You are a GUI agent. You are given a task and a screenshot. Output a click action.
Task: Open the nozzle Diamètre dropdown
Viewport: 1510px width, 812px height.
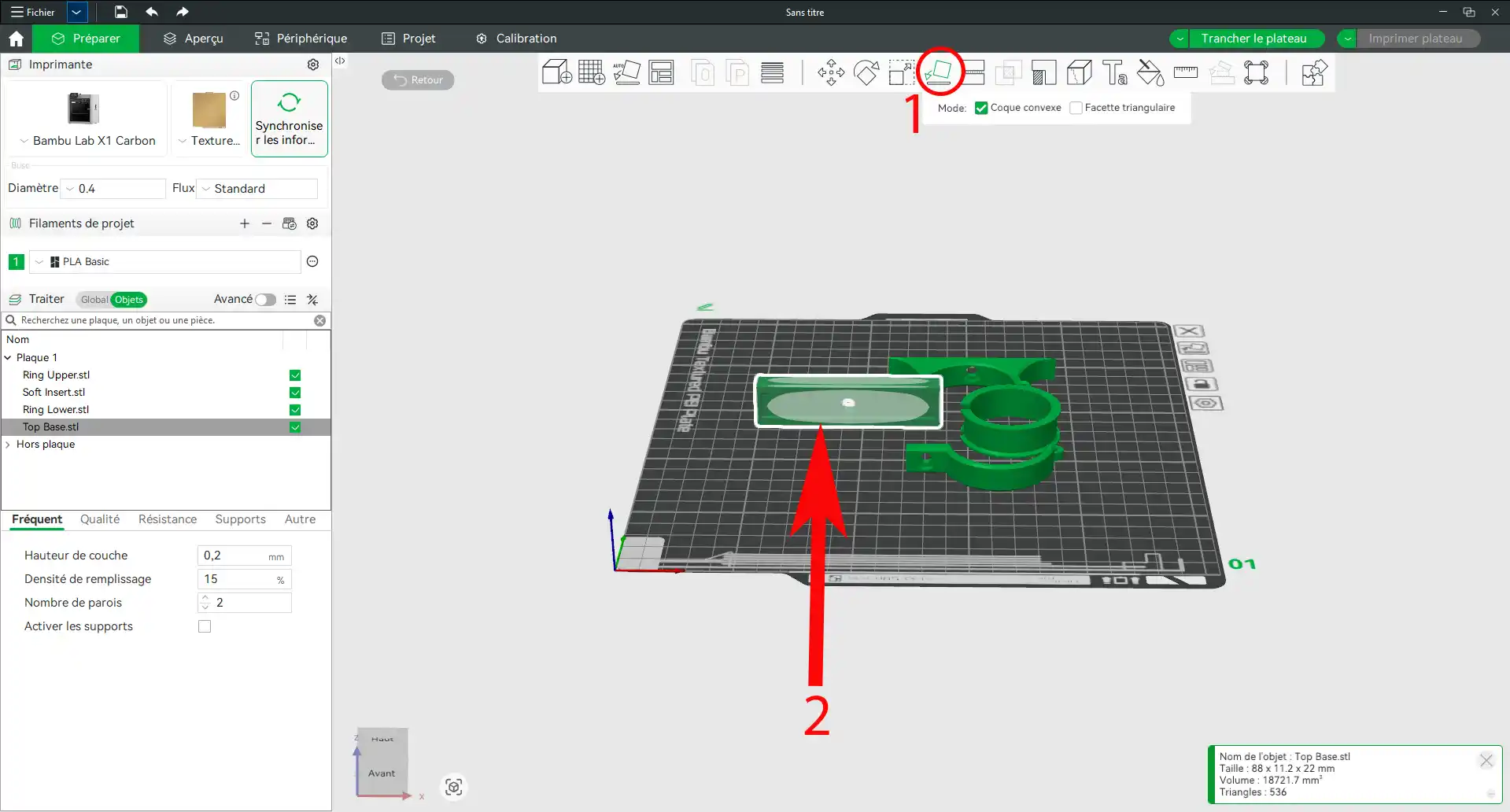point(114,189)
